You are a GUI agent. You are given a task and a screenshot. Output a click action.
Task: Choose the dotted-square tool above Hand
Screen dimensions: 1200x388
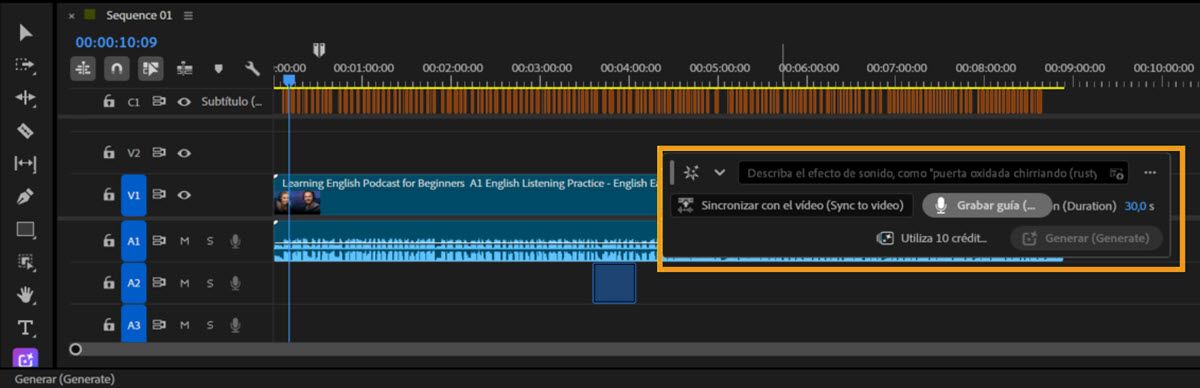[x=26, y=262]
